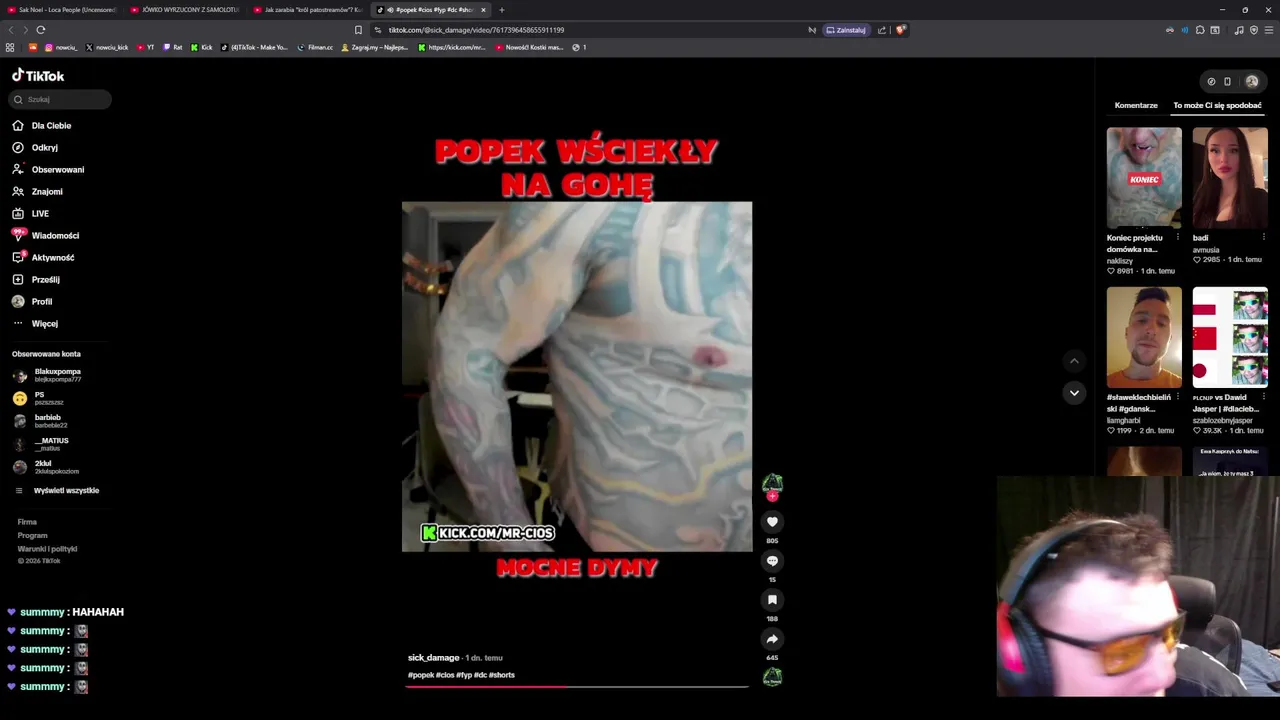Open __MATIUS followed account
Image resolution: width=1280 pixels, height=720 pixels.
[x=42, y=444]
